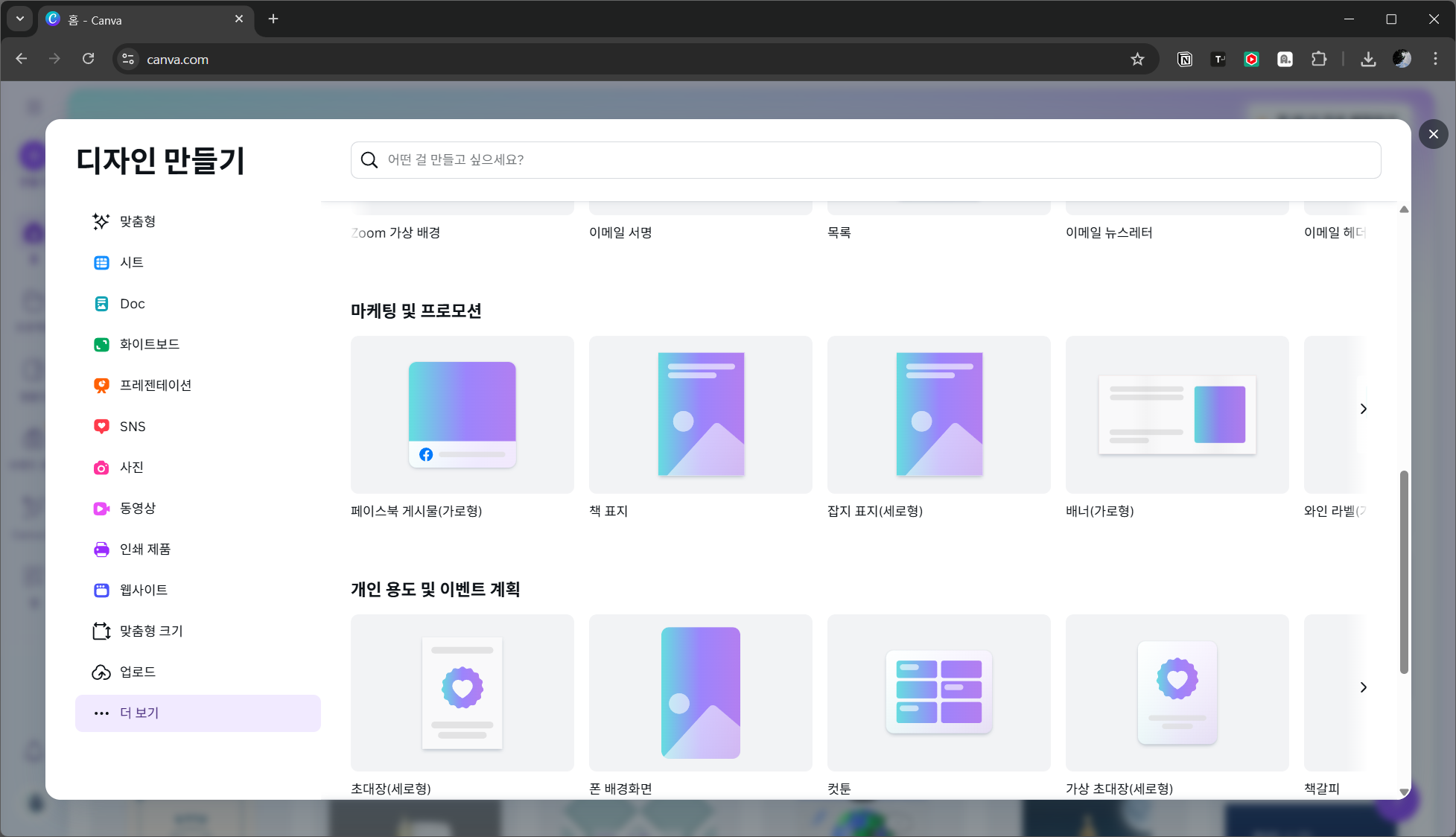Select the Custom size (맞춤형 크기) icon
Image resolution: width=1456 pixels, height=837 pixels.
click(101, 631)
